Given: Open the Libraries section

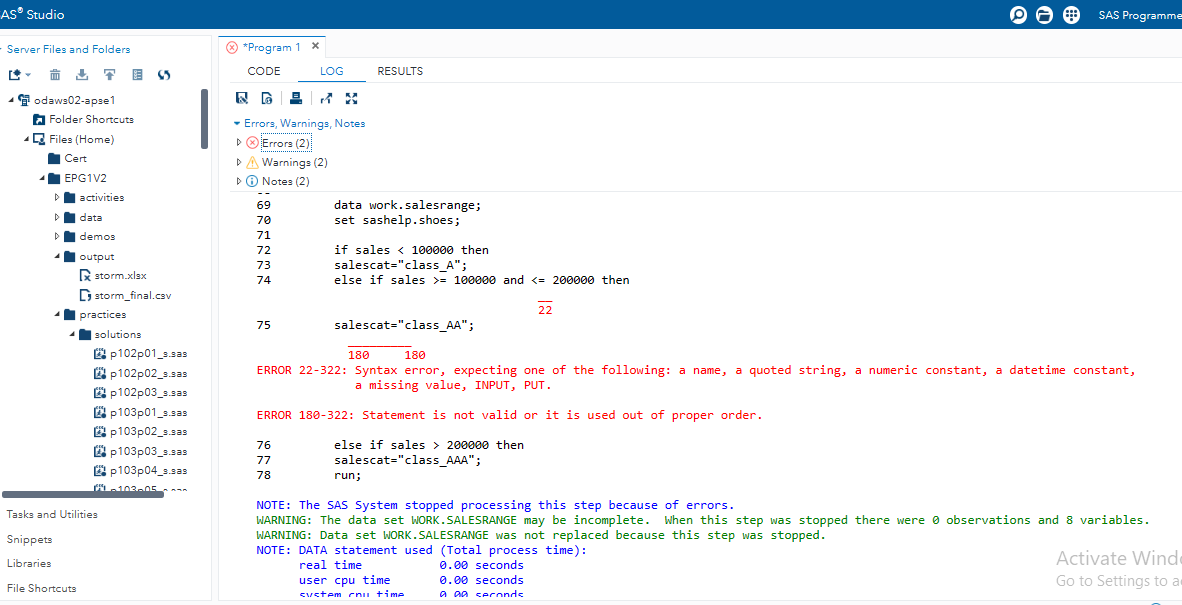Looking at the screenshot, I should click(30, 563).
